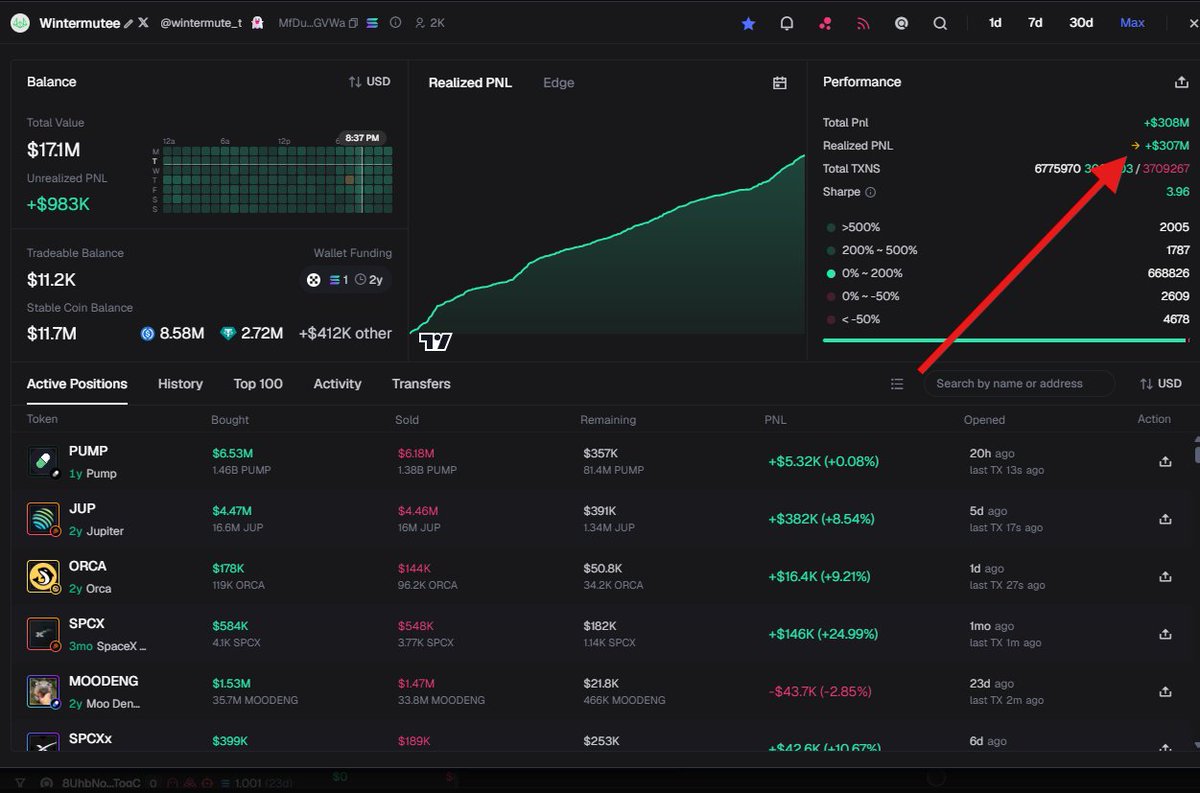Open the SPCX token logo

[43, 634]
